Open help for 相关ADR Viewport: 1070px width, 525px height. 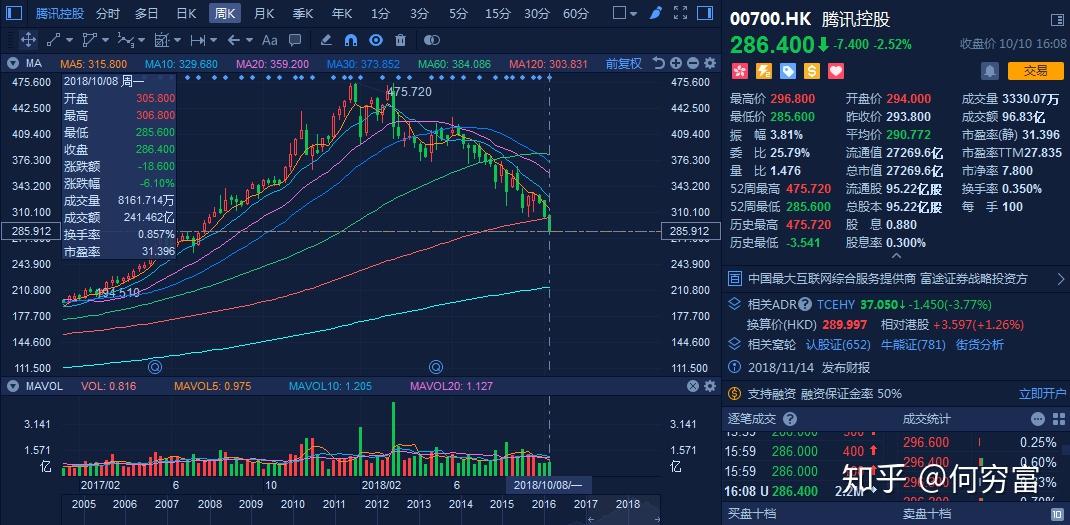click(805, 304)
